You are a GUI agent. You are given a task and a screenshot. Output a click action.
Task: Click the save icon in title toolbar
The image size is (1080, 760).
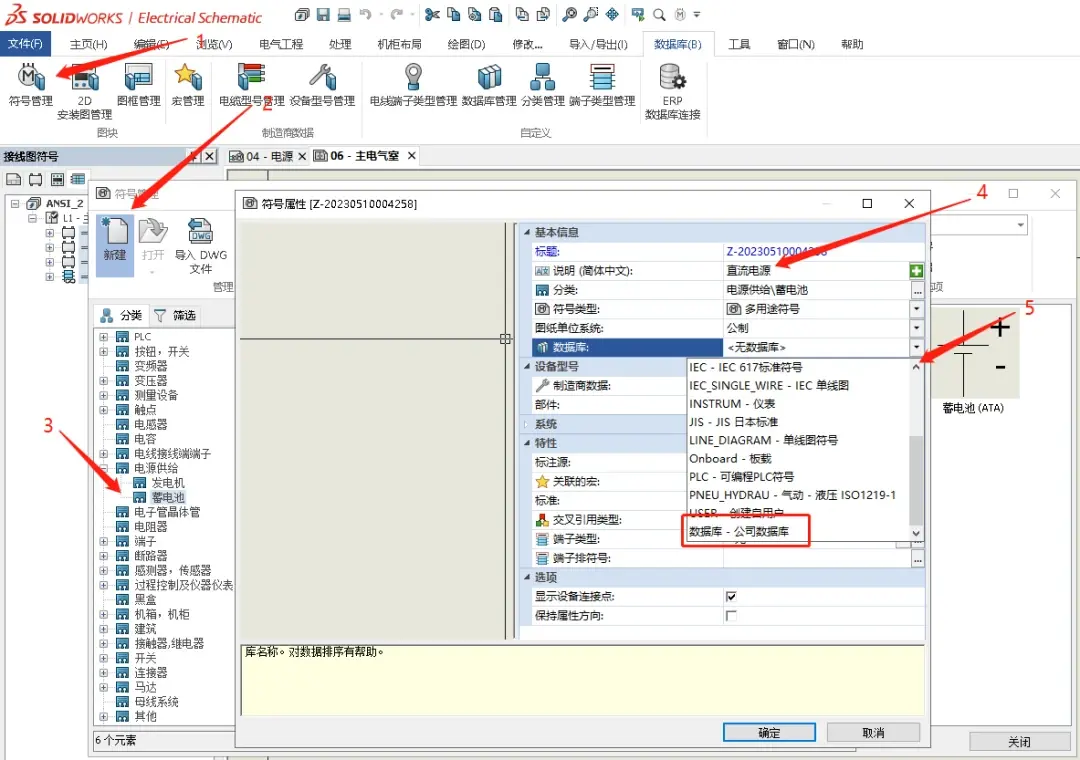[x=323, y=14]
